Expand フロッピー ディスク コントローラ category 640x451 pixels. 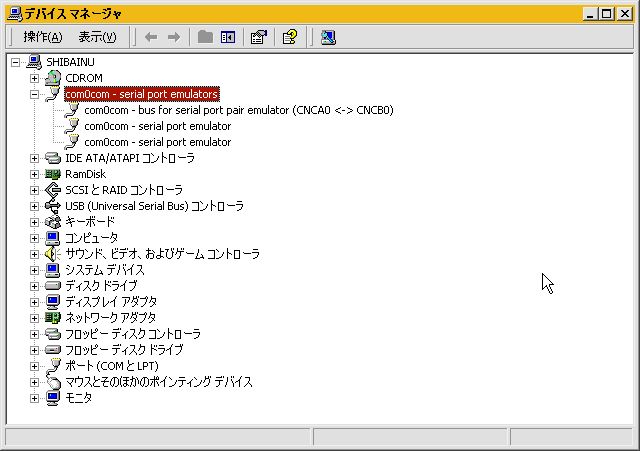pyautogui.click(x=34, y=334)
